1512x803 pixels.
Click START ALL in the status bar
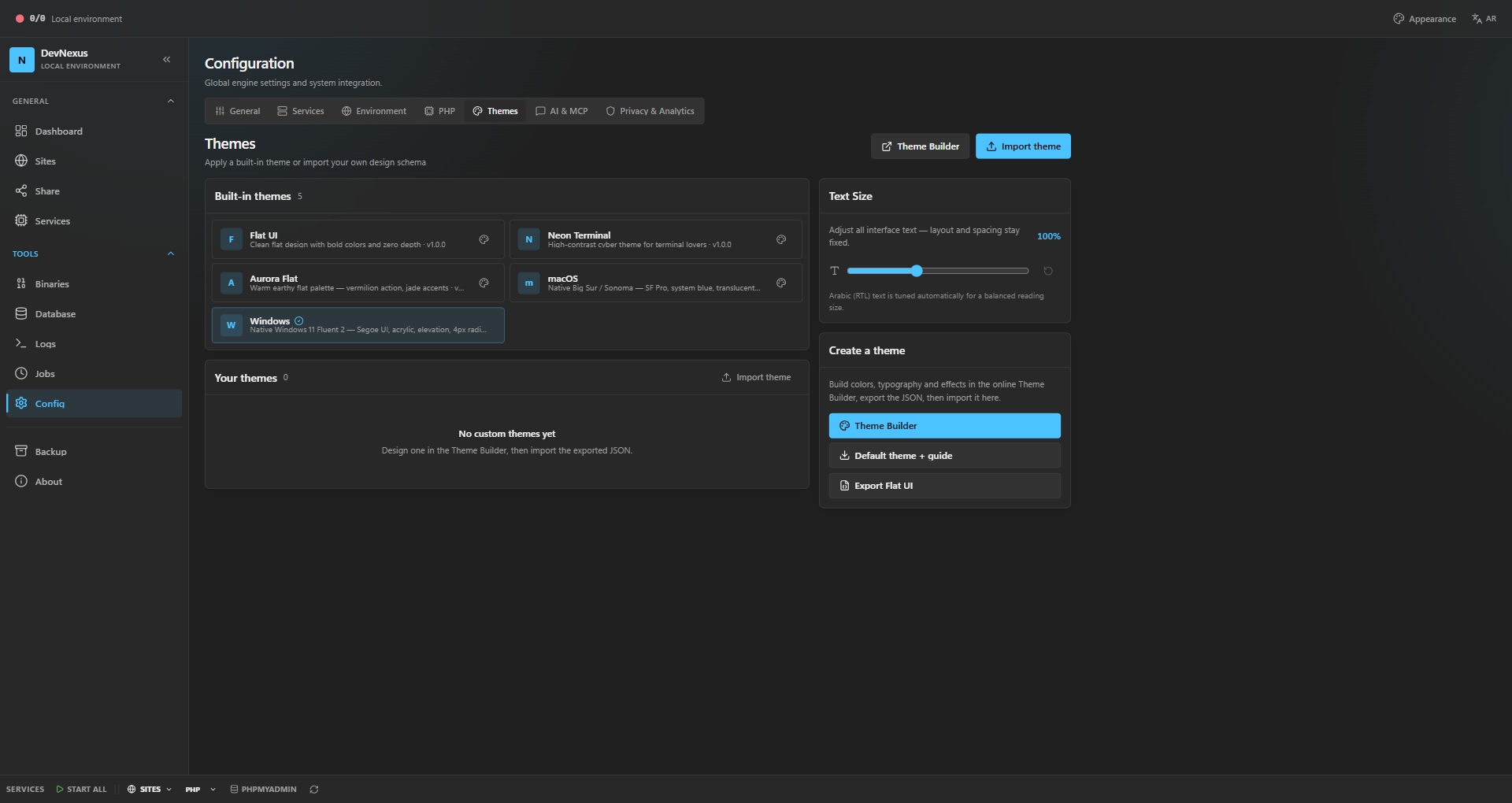pos(81,790)
